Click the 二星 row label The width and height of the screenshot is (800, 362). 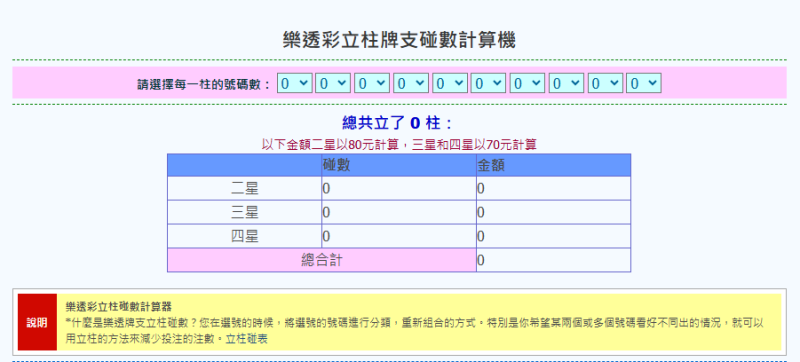pos(244,189)
